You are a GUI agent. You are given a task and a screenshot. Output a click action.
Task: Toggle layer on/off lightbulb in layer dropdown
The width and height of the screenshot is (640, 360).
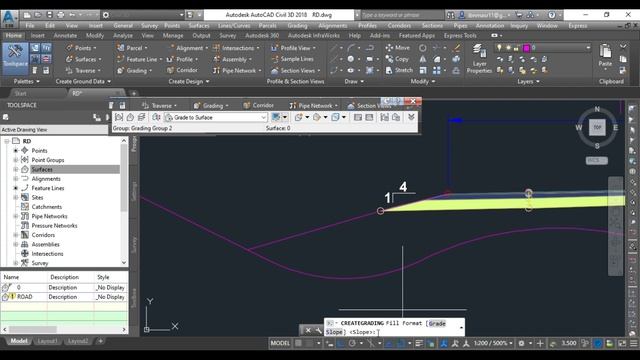click(499, 48)
